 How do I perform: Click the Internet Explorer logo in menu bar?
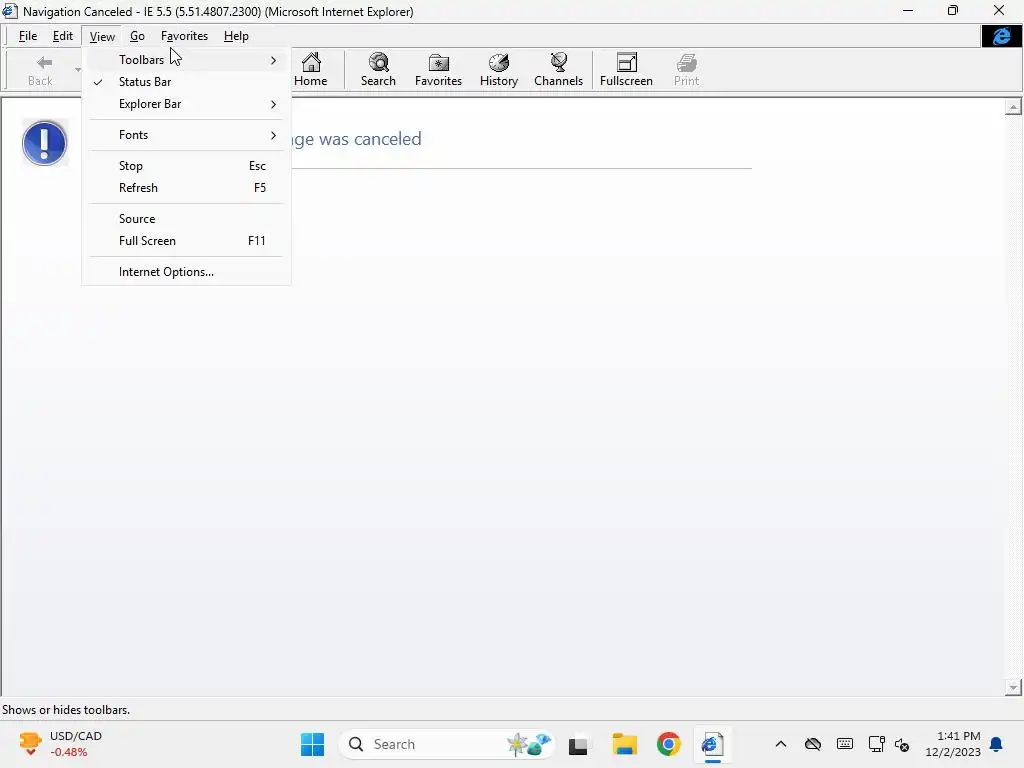point(1002,36)
